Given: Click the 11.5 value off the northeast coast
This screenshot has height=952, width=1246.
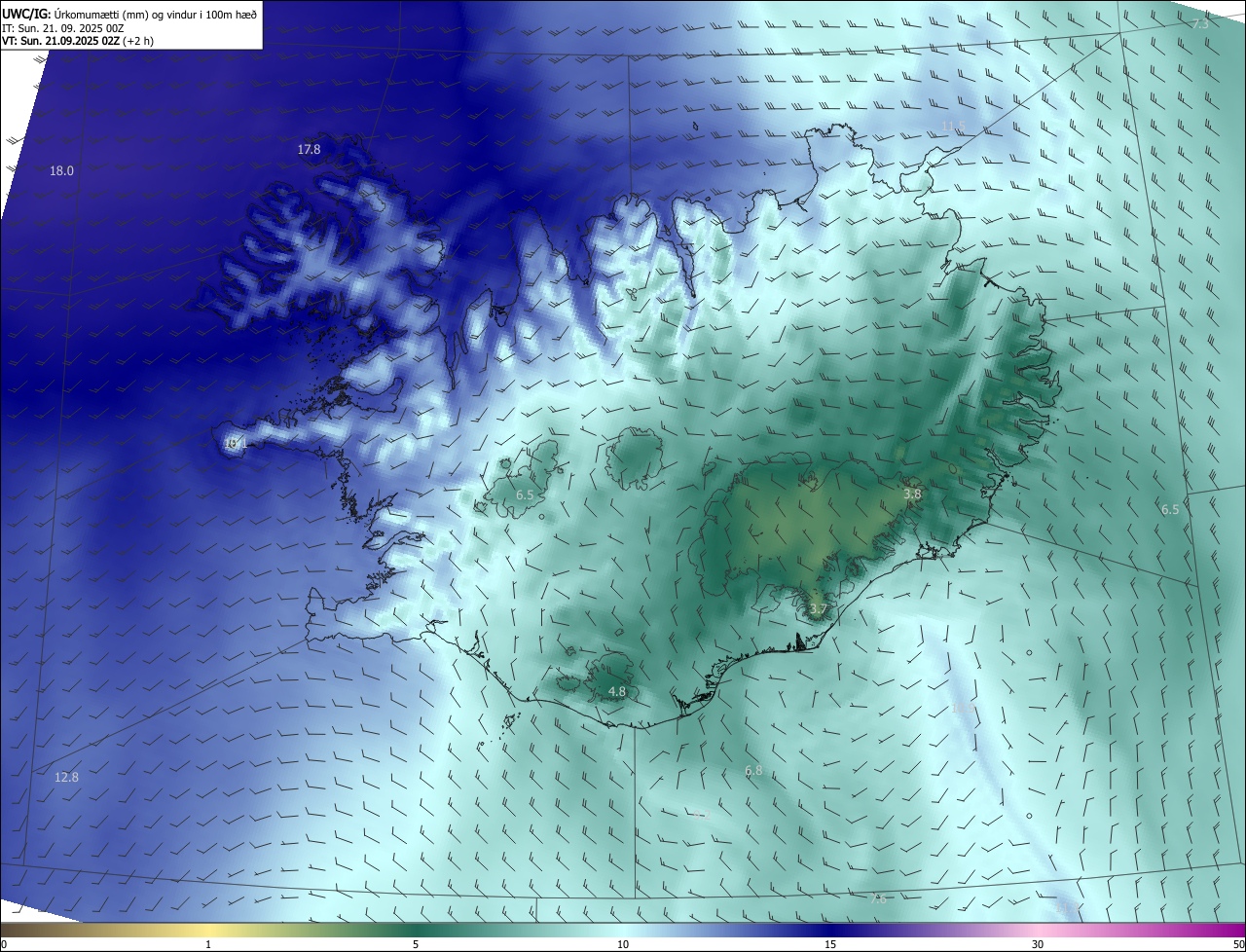Looking at the screenshot, I should click(952, 127).
